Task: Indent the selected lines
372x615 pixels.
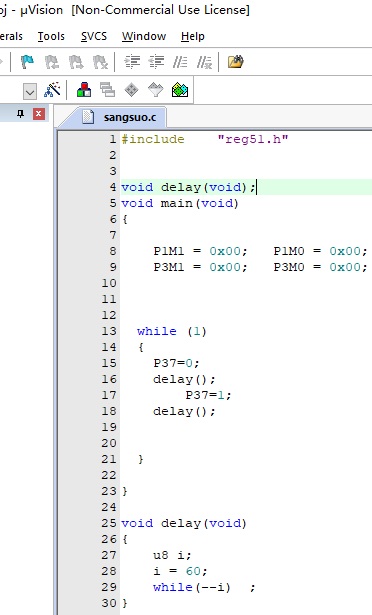Action: (132, 62)
